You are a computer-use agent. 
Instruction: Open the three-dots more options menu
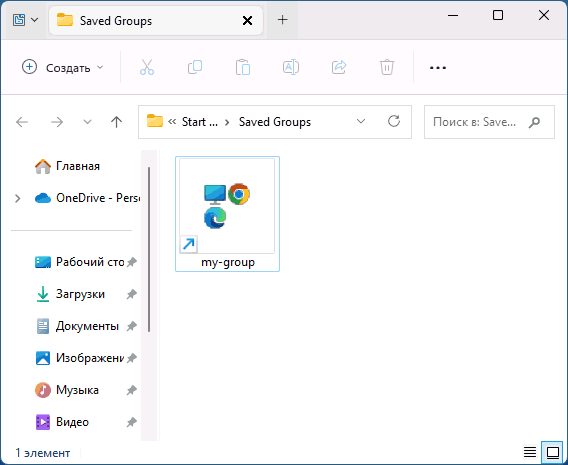[x=438, y=68]
